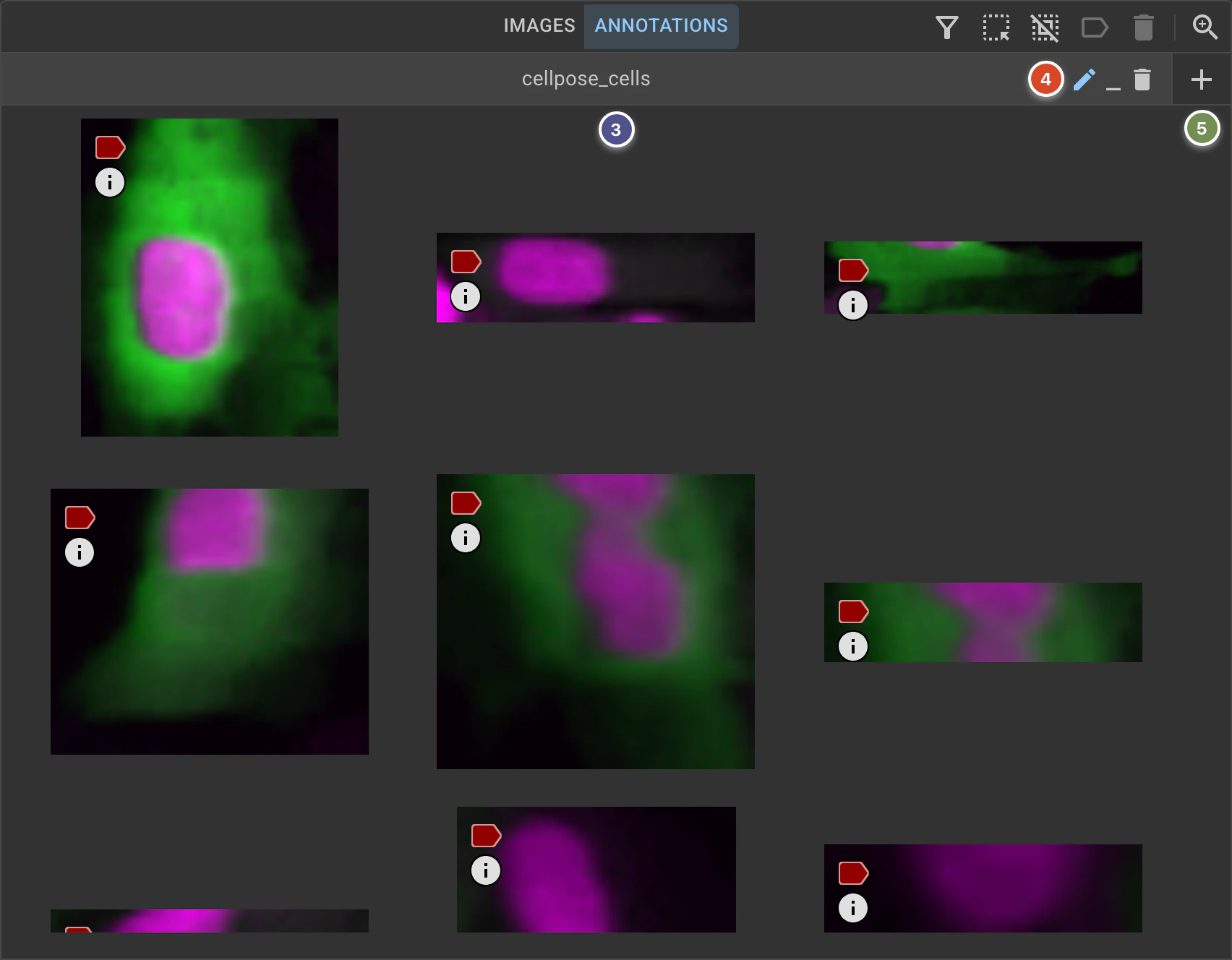This screenshot has width=1232, height=960.
Task: Select the ANNOTATIONS tab
Action: pyautogui.click(x=661, y=26)
